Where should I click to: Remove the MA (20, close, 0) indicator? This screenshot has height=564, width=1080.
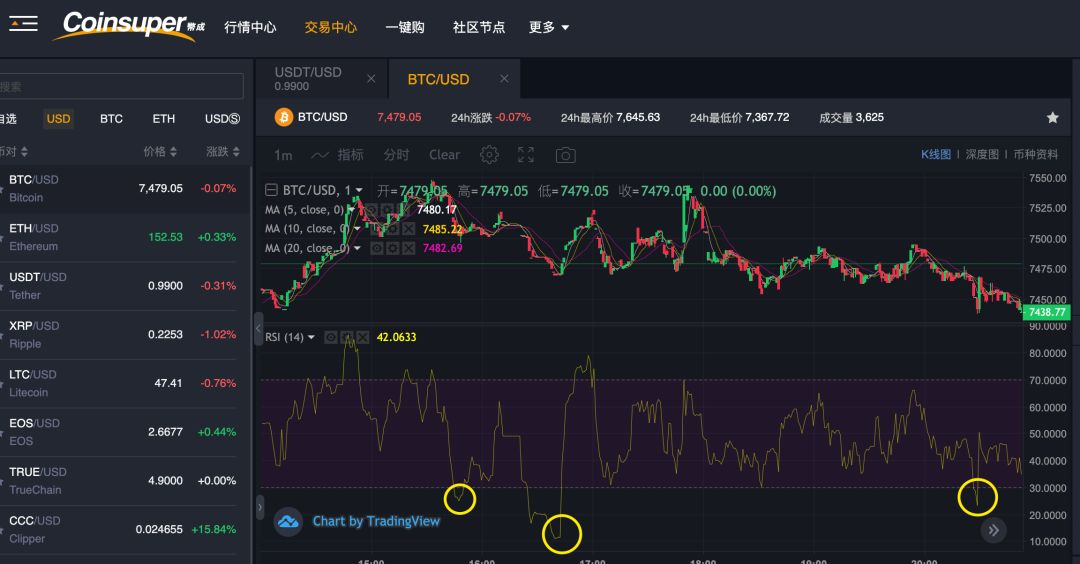pos(408,248)
